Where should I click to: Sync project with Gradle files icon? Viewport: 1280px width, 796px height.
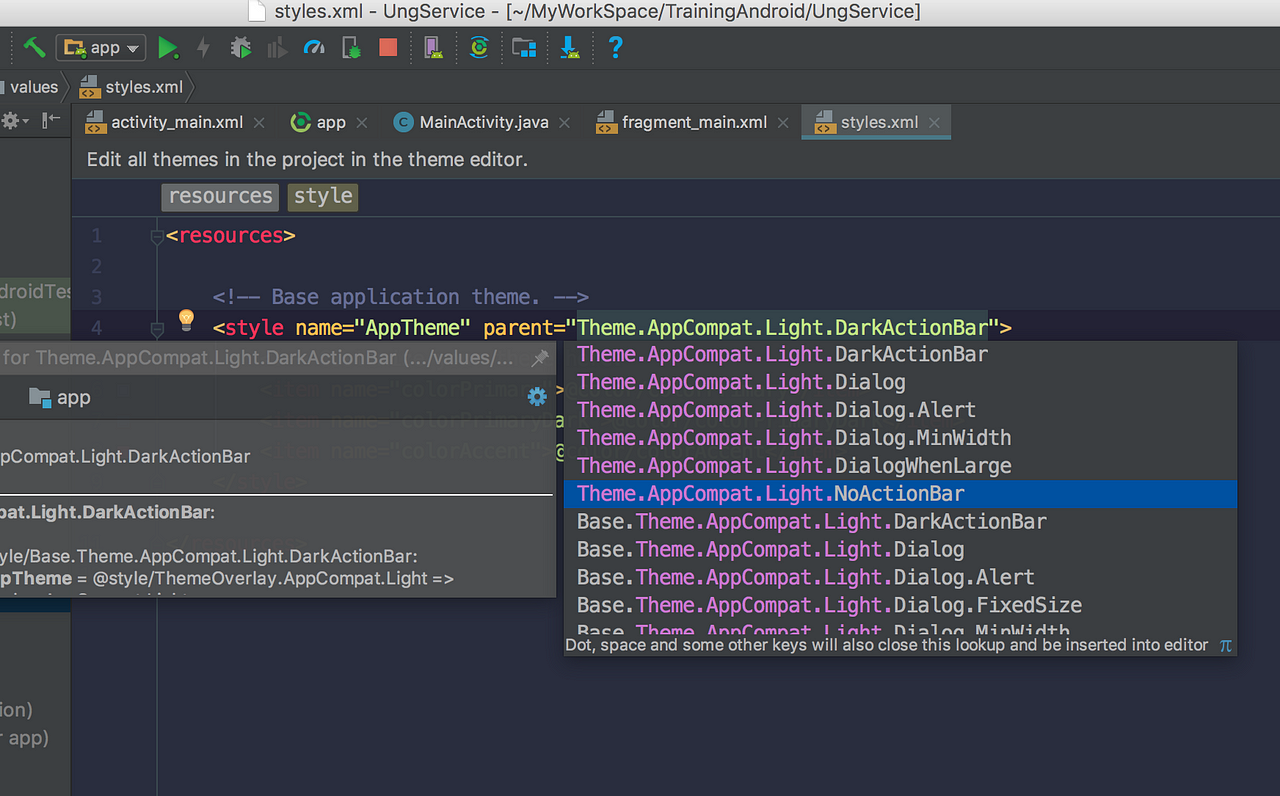(x=479, y=47)
